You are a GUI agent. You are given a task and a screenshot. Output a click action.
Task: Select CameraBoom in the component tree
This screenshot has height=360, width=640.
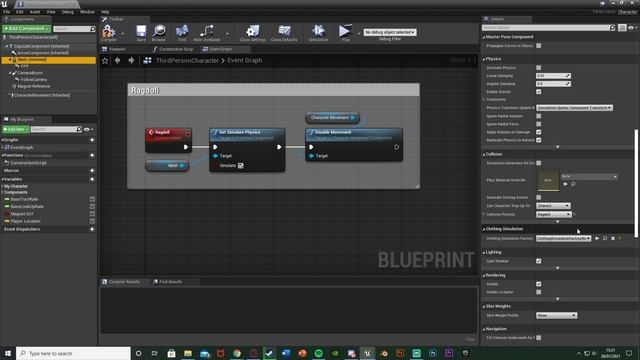pyautogui.click(x=29, y=73)
